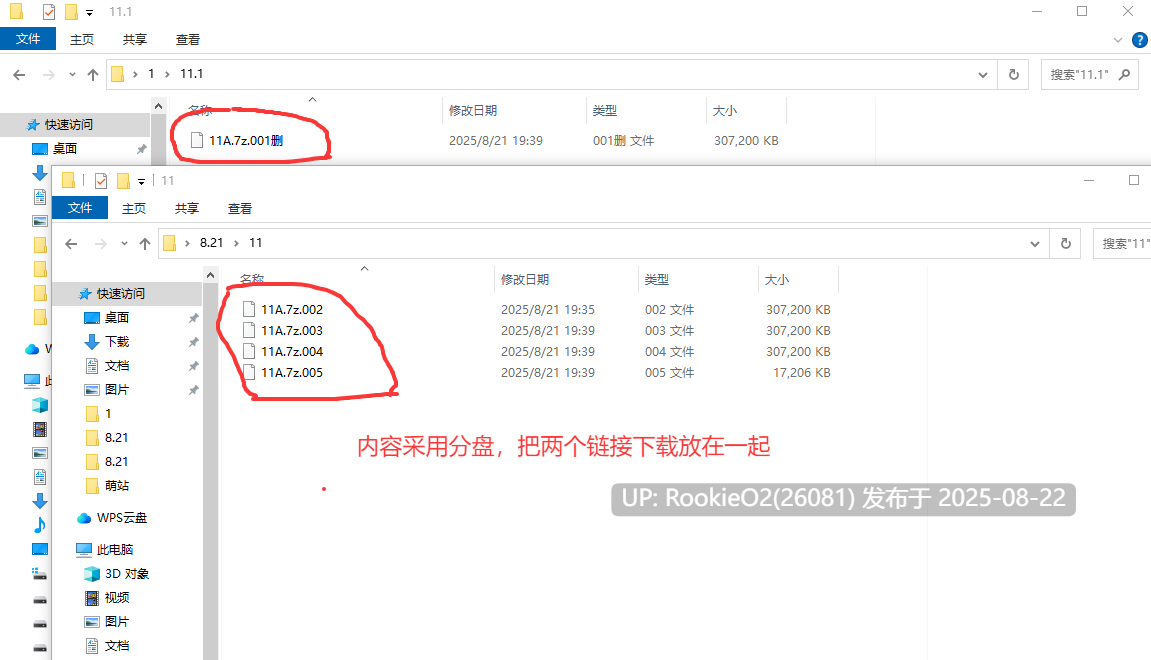Refresh the 11.1 folder view
Screen dimensions: 1151x660
click(x=1014, y=74)
